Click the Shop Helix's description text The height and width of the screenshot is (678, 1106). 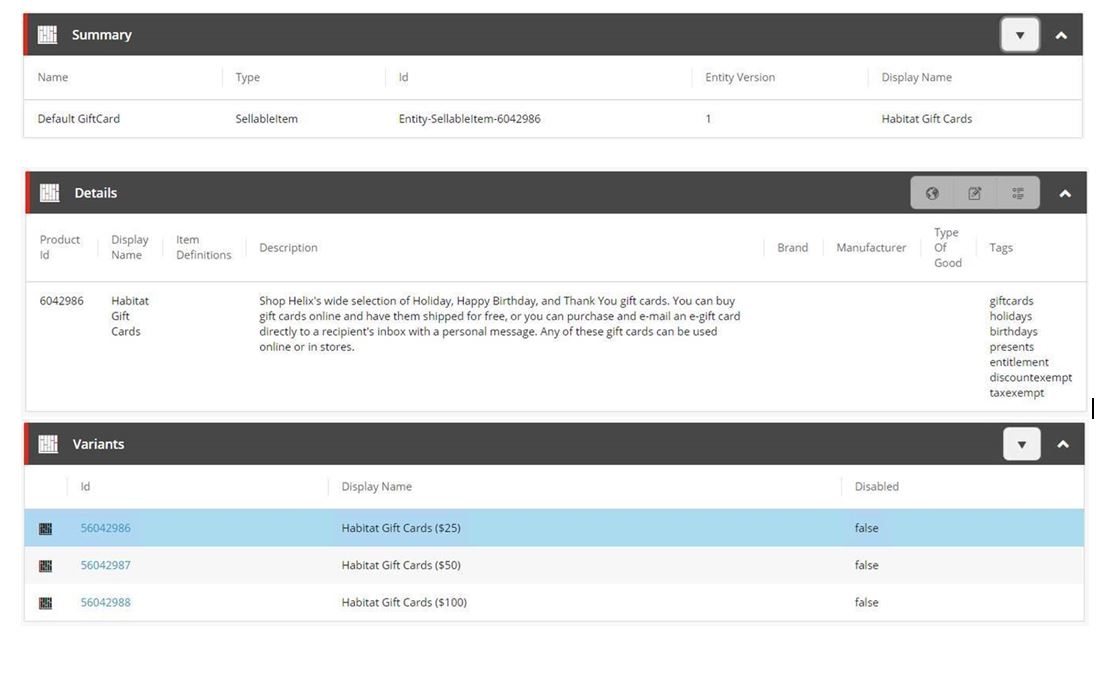[x=499, y=324]
